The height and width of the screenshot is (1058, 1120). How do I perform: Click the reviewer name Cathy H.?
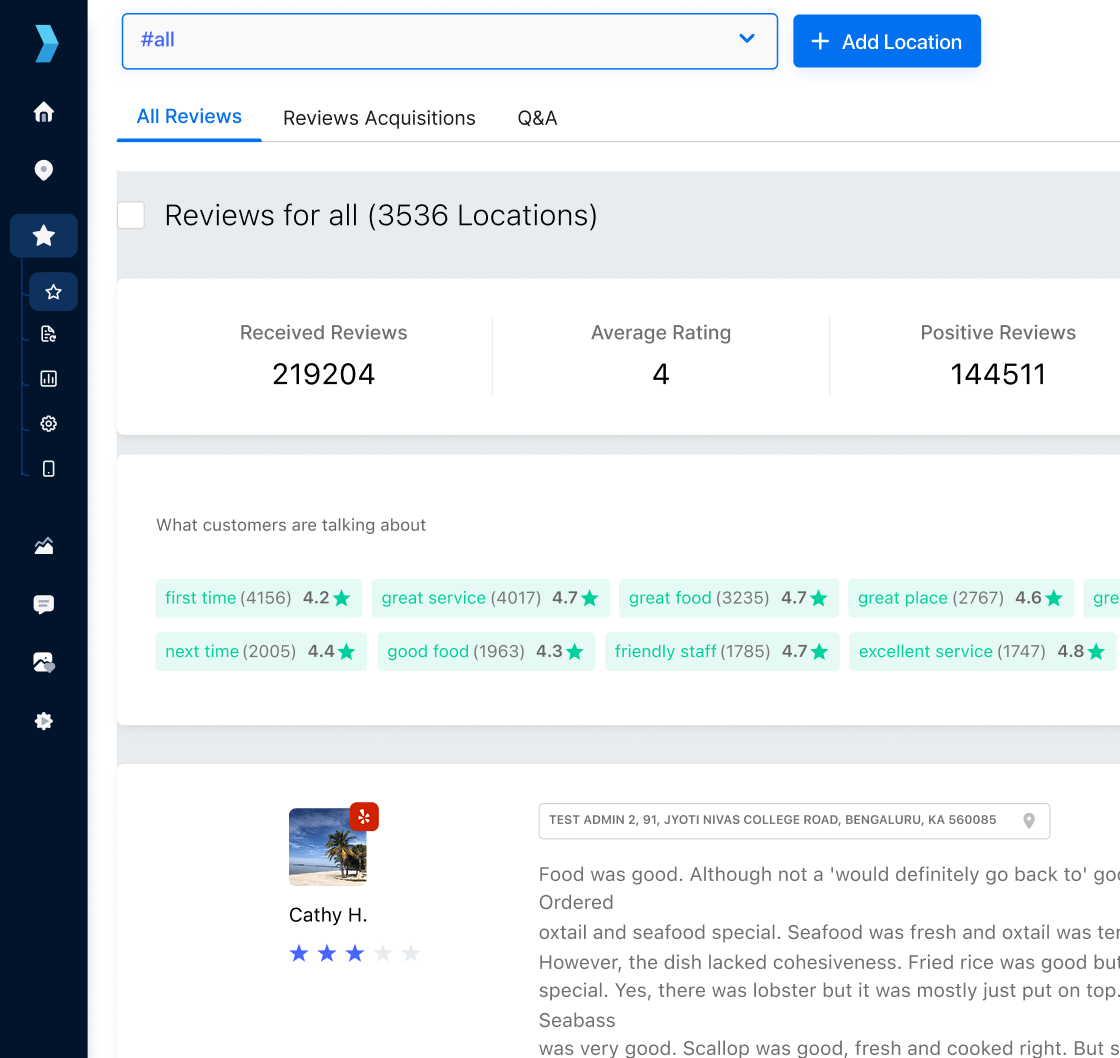328,915
